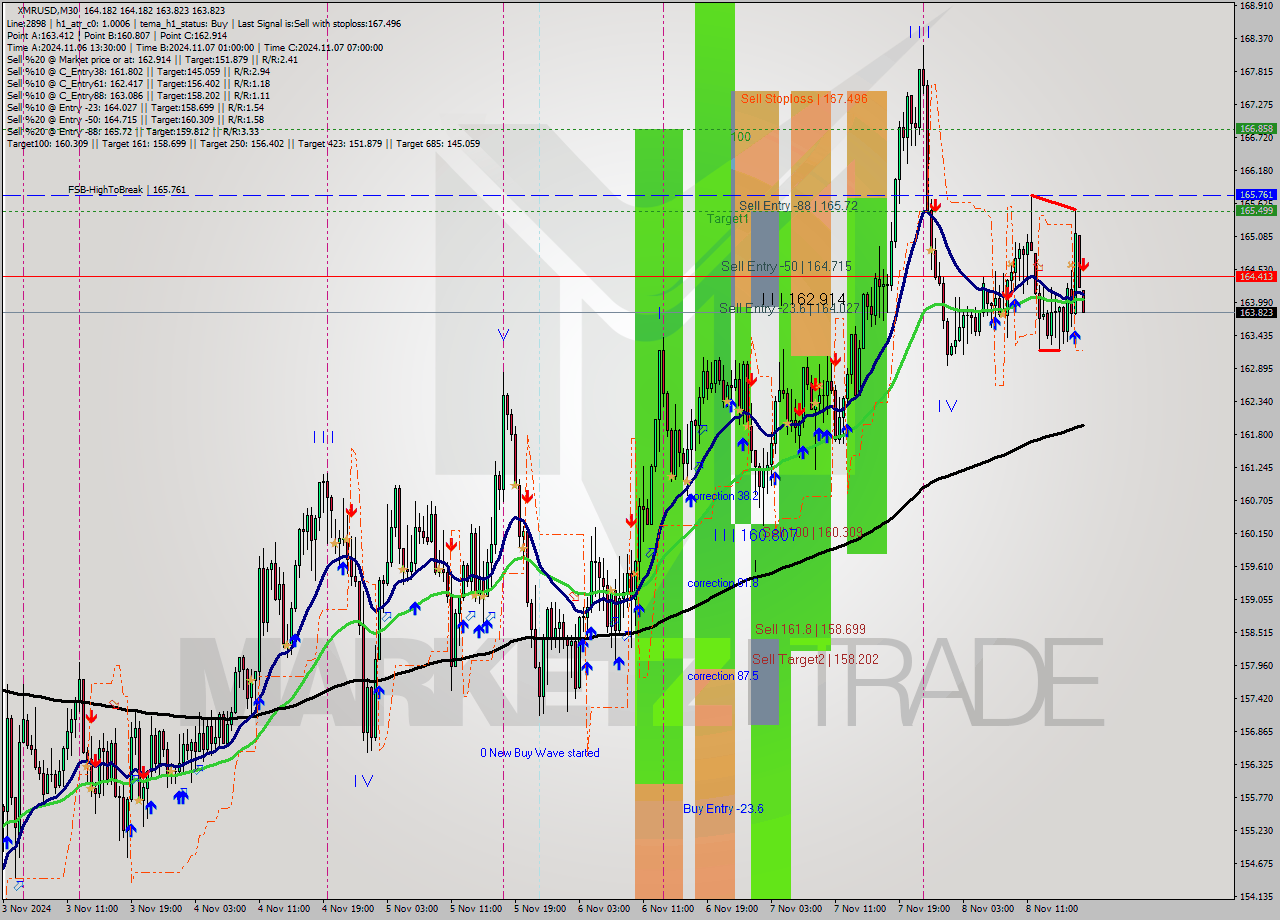Click the 'I I I 162.914' wave label
The width and height of the screenshot is (1280, 920).
pos(803,299)
